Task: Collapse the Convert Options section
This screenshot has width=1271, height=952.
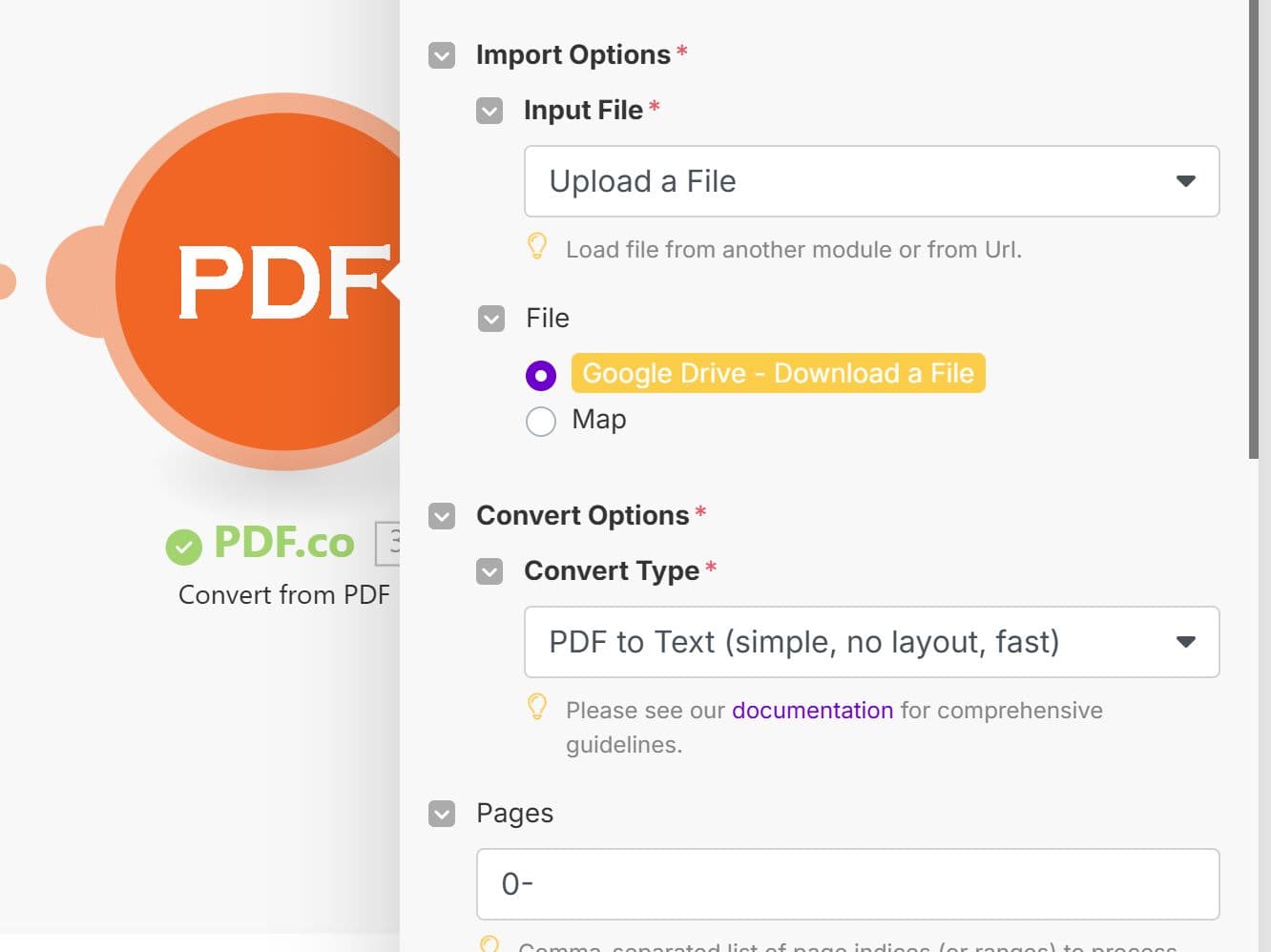Action: (x=441, y=515)
